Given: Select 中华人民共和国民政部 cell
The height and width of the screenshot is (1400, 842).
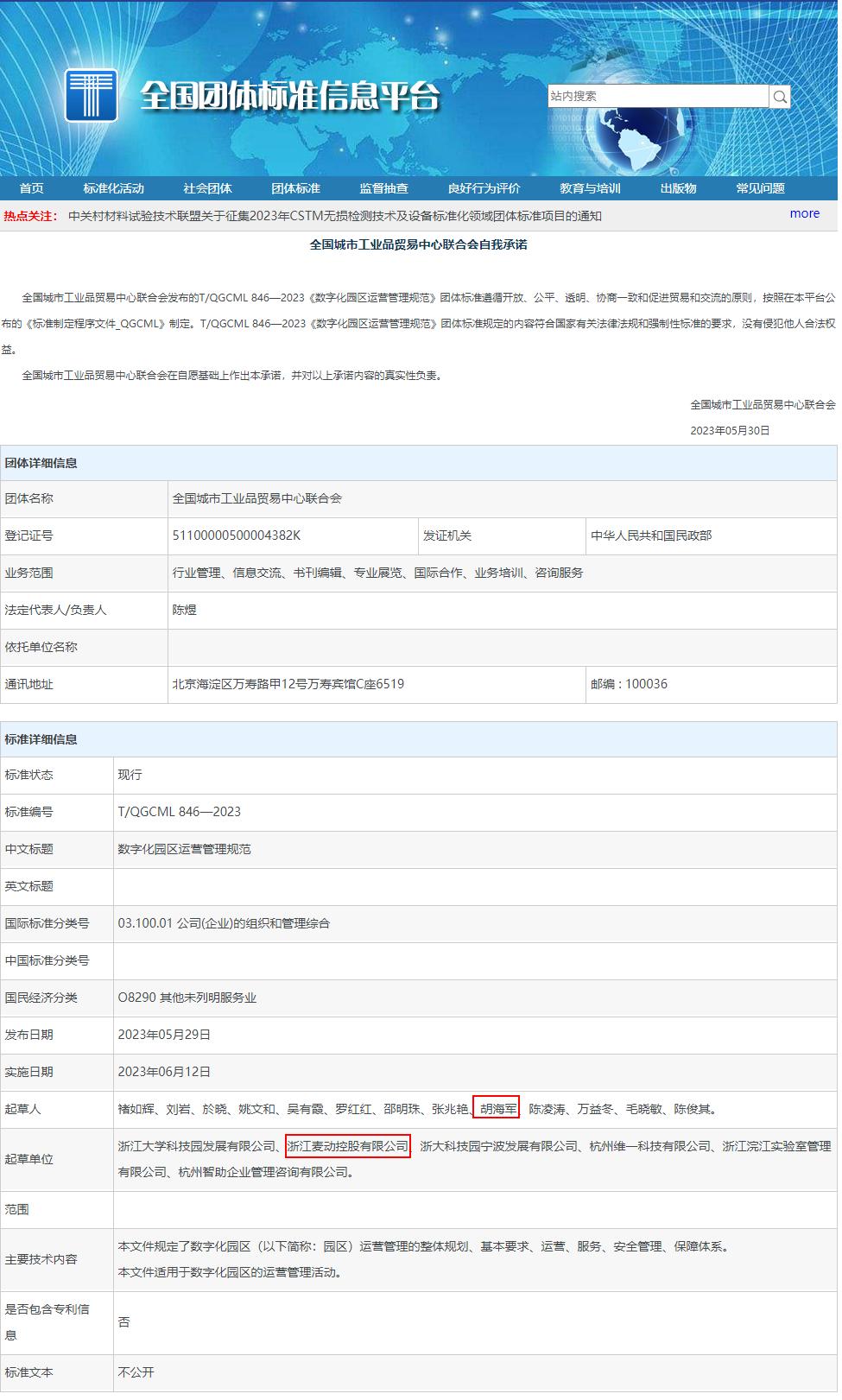Looking at the screenshot, I should [x=651, y=535].
